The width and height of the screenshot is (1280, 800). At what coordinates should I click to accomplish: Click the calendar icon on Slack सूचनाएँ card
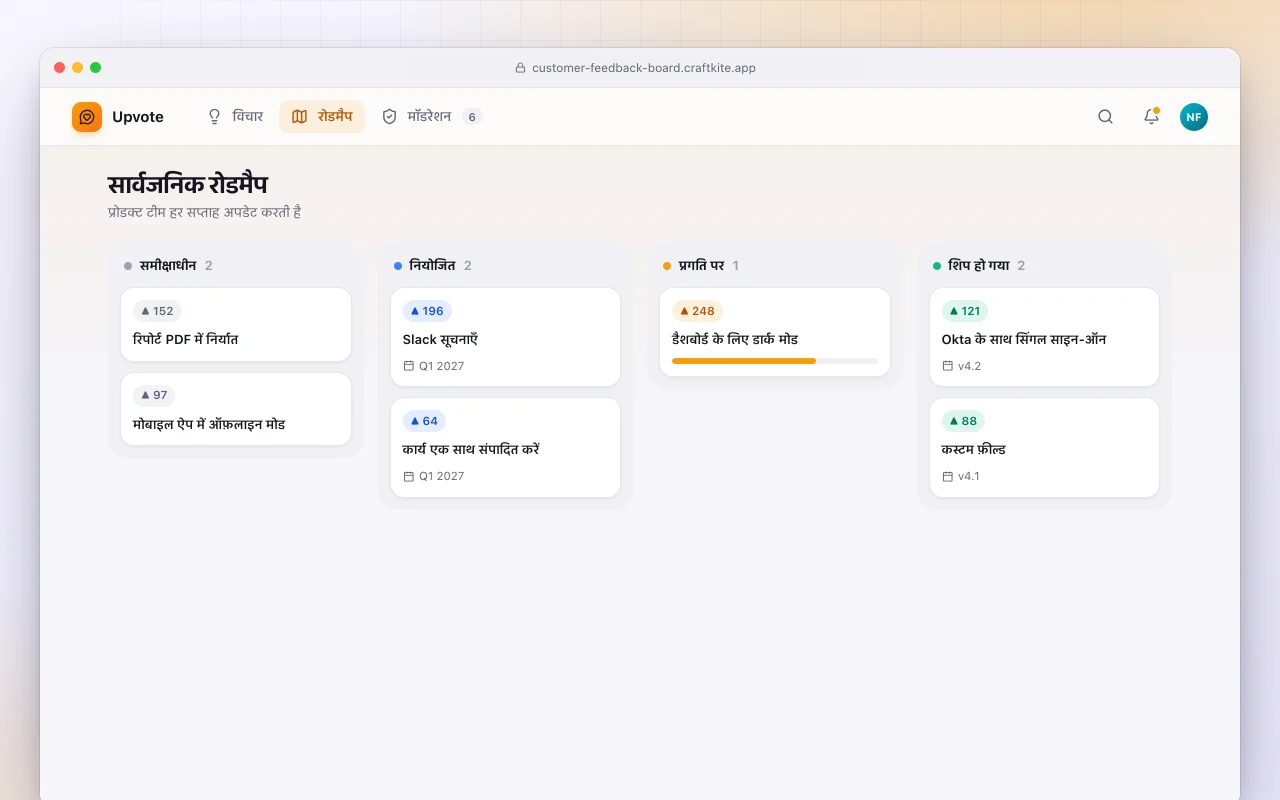(x=408, y=366)
